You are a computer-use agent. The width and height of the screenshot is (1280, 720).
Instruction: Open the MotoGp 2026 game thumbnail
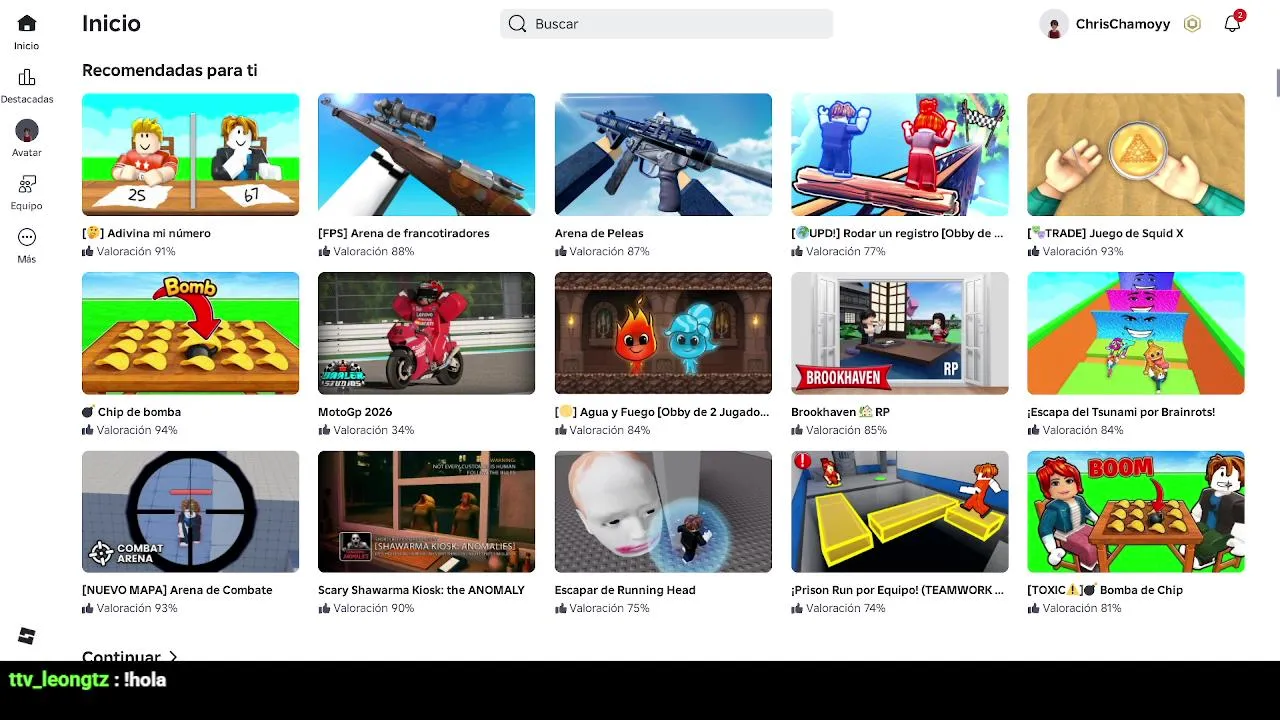pos(426,333)
